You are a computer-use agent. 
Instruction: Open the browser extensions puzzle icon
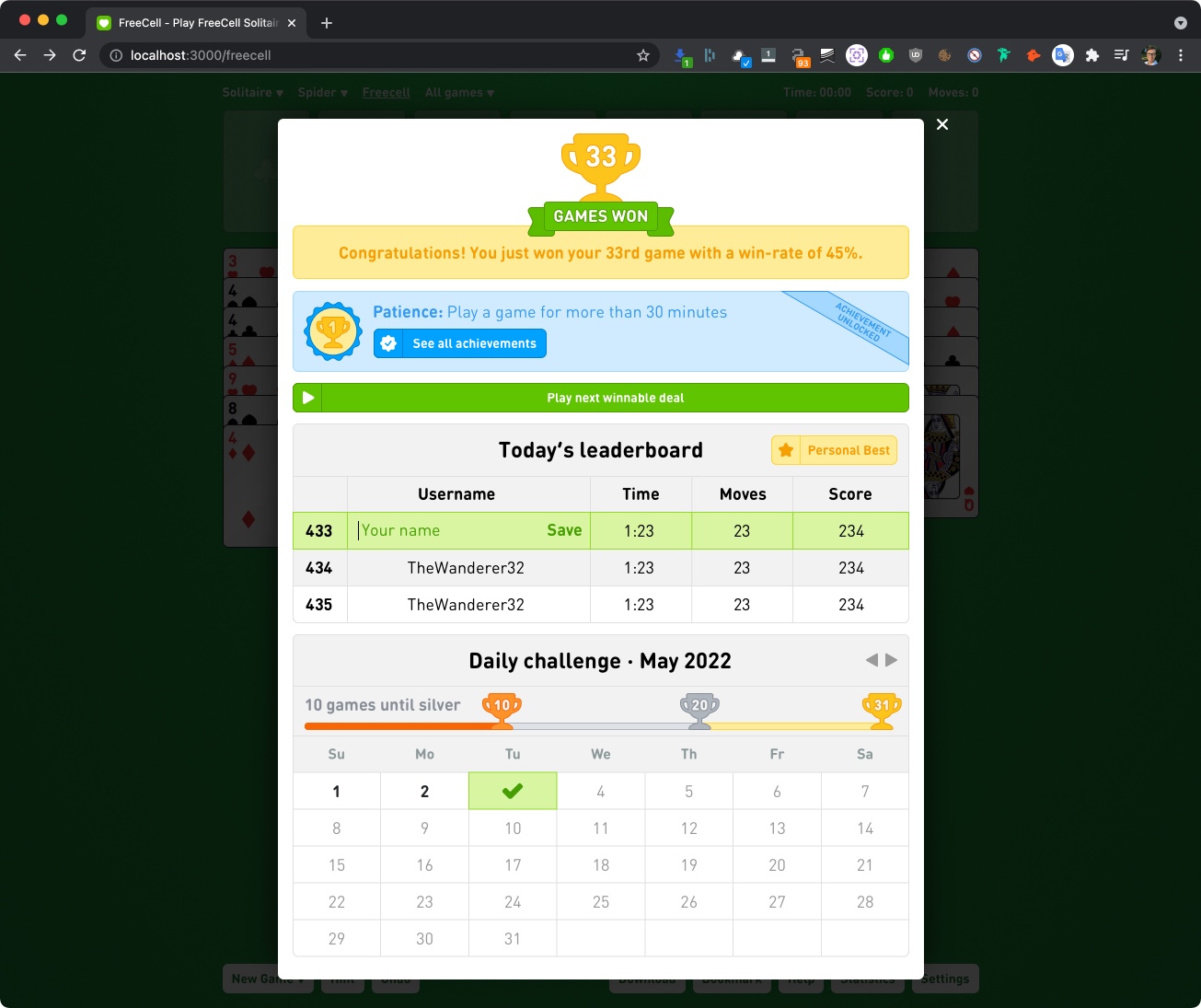pyautogui.click(x=1091, y=55)
